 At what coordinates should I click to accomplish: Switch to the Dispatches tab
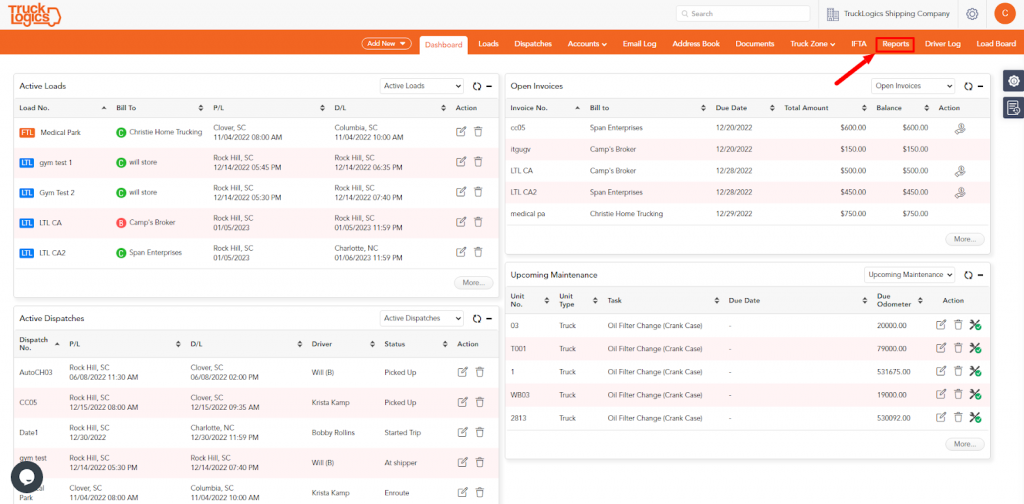click(x=533, y=44)
